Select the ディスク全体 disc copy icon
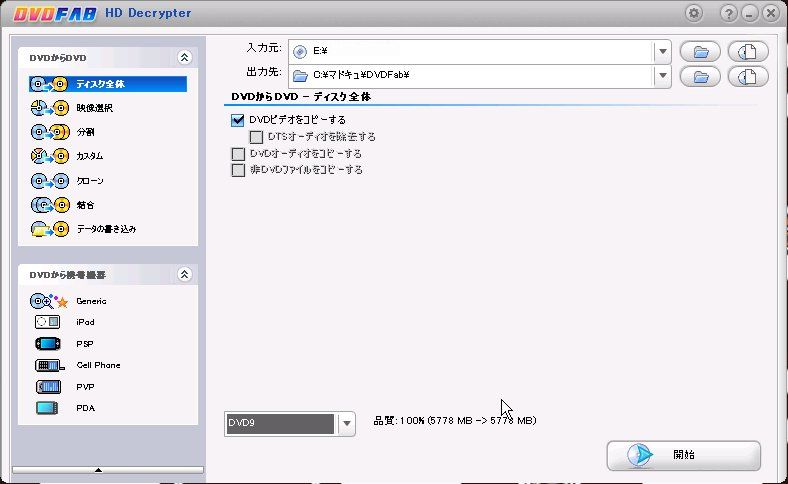Image resolution: width=788 pixels, height=484 pixels. pos(49,84)
